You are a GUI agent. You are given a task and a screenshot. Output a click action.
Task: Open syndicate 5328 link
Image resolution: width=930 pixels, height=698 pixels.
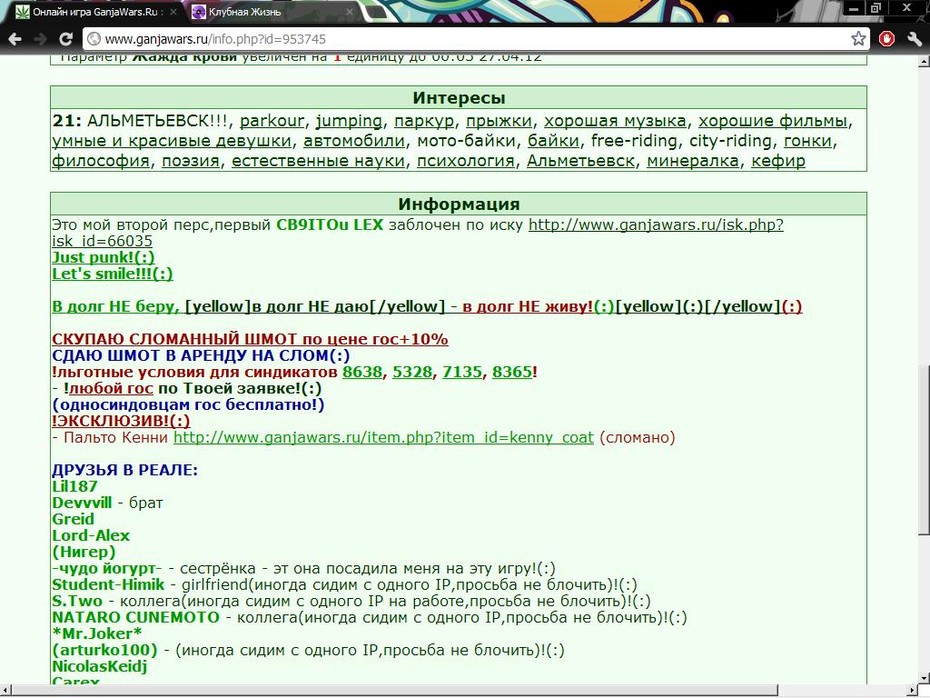click(x=412, y=372)
